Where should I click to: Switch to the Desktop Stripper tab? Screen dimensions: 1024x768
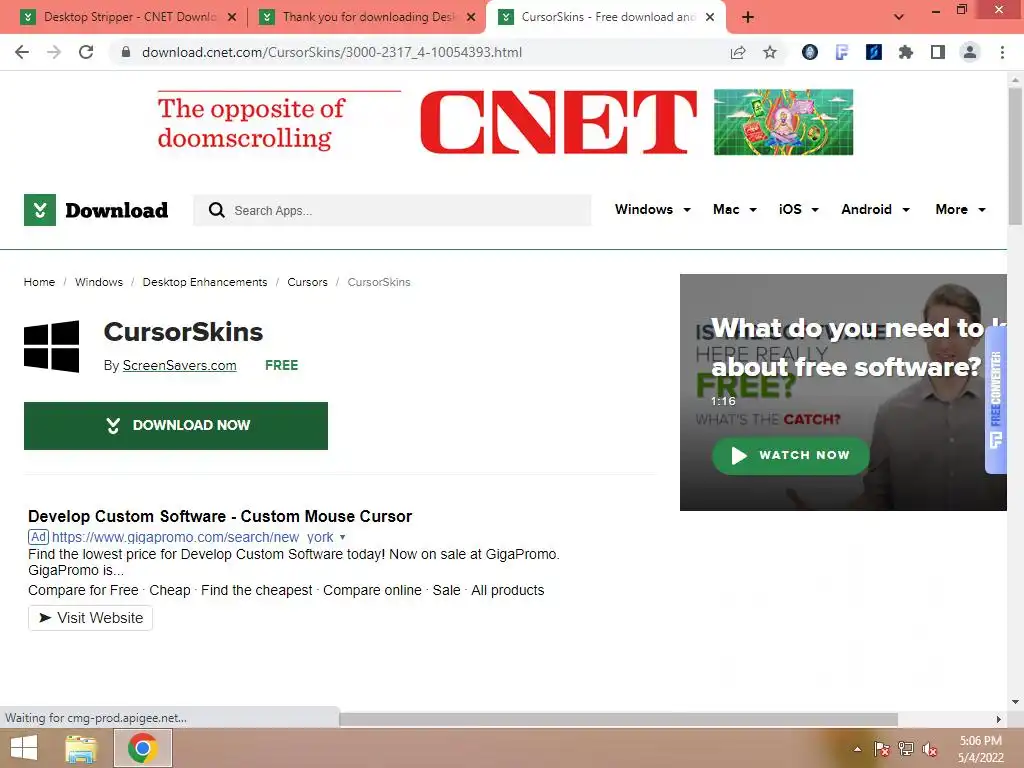129,17
